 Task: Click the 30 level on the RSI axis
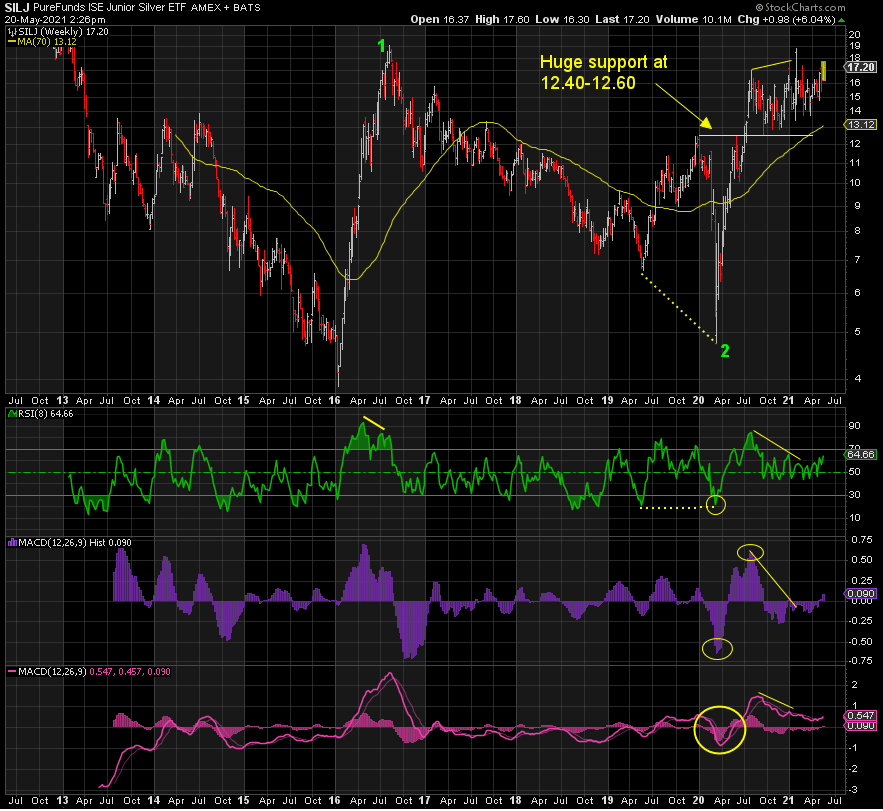click(854, 495)
